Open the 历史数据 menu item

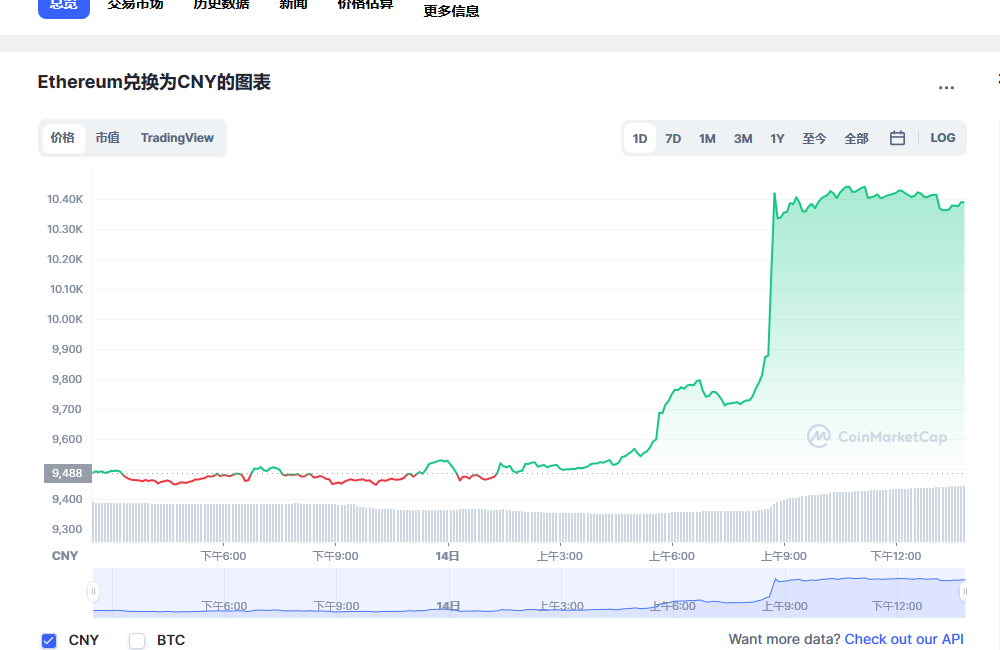point(220,5)
